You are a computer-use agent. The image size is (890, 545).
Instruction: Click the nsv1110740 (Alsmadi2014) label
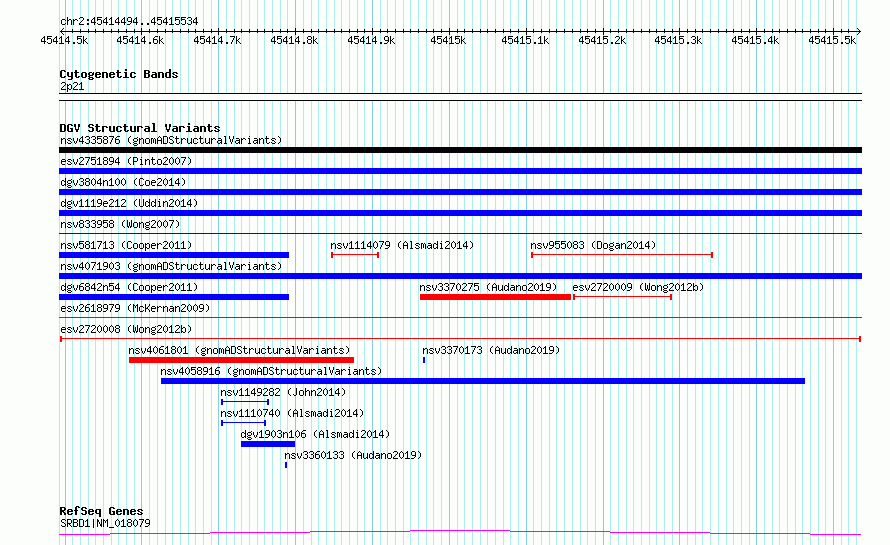coord(292,413)
